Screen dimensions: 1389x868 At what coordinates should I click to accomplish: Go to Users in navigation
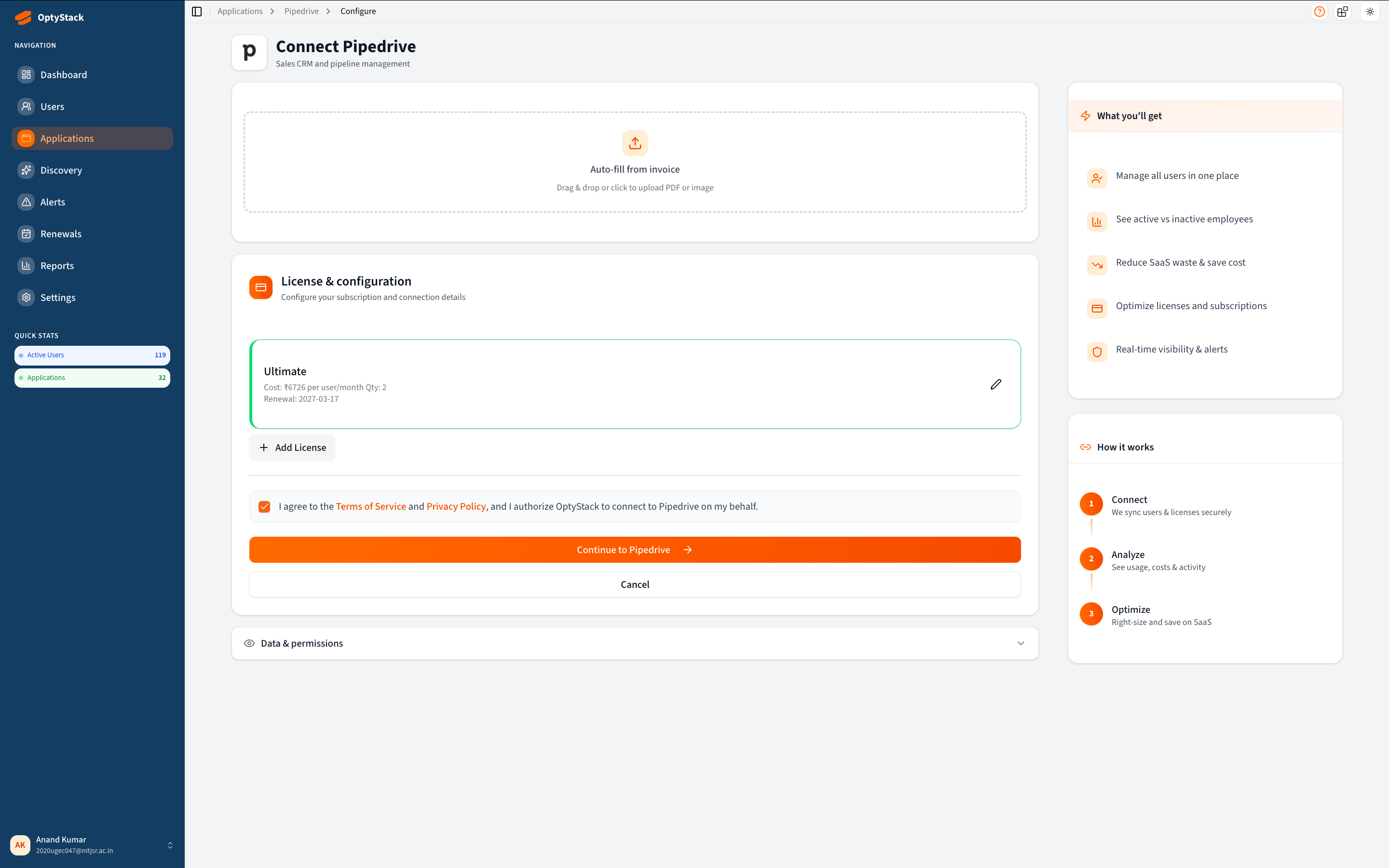(x=92, y=107)
